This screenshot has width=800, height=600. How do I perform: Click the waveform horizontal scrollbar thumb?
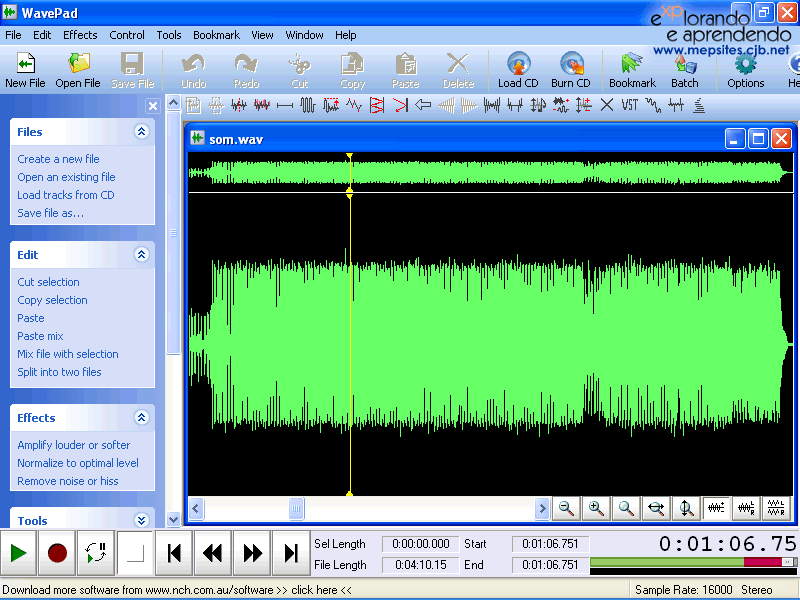coord(296,508)
